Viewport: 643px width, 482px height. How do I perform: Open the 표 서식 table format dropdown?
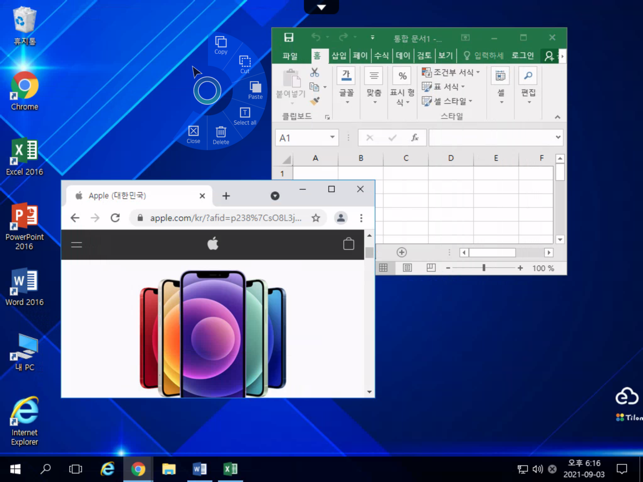click(443, 87)
